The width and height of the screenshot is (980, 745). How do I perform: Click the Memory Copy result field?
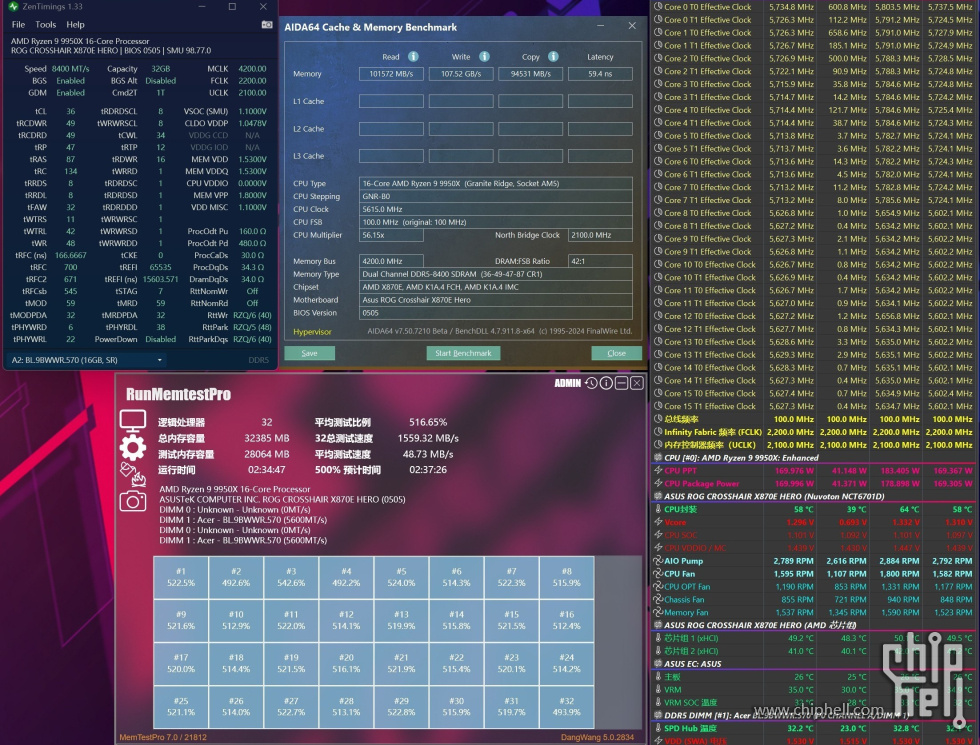pos(531,74)
